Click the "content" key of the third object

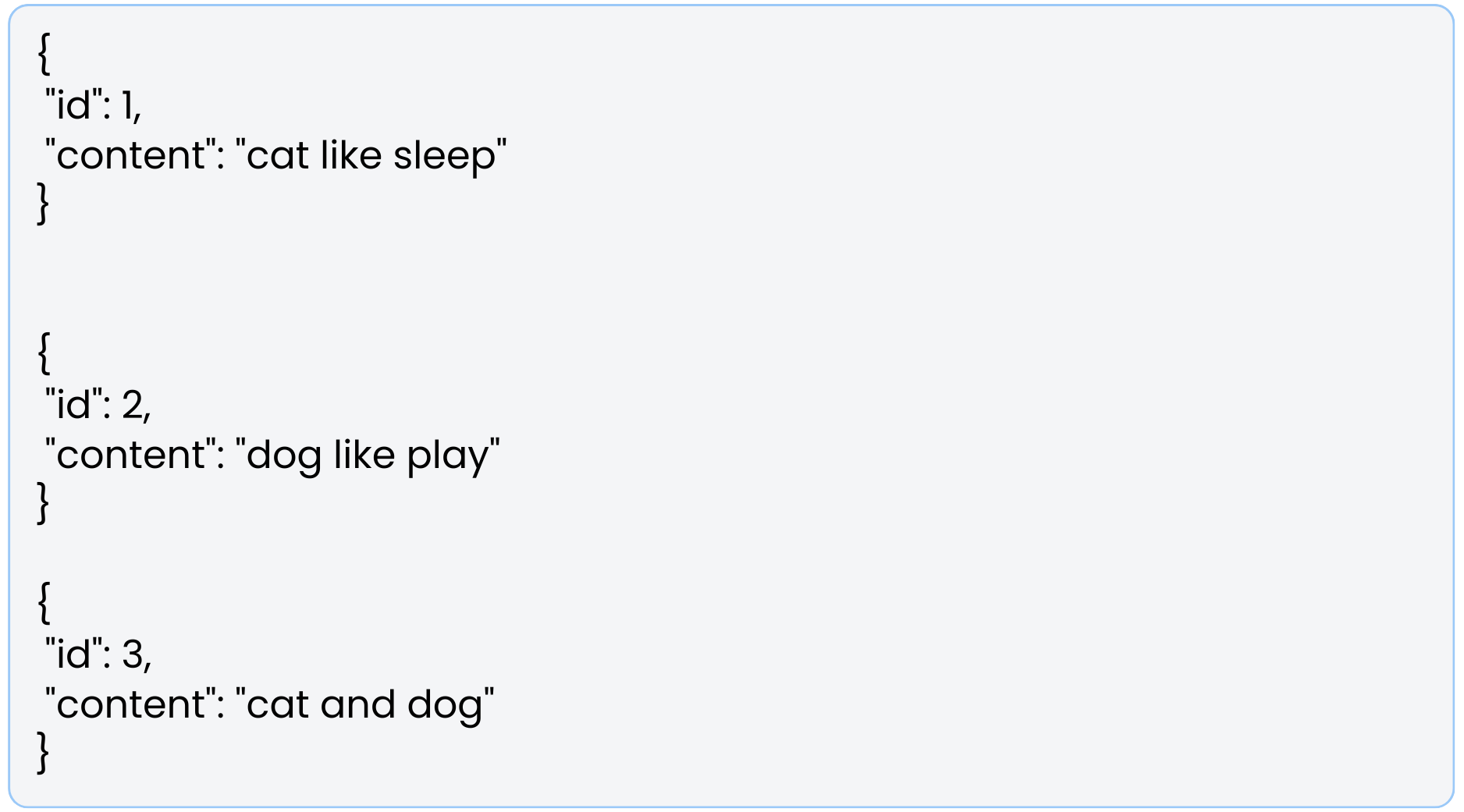coord(130,704)
